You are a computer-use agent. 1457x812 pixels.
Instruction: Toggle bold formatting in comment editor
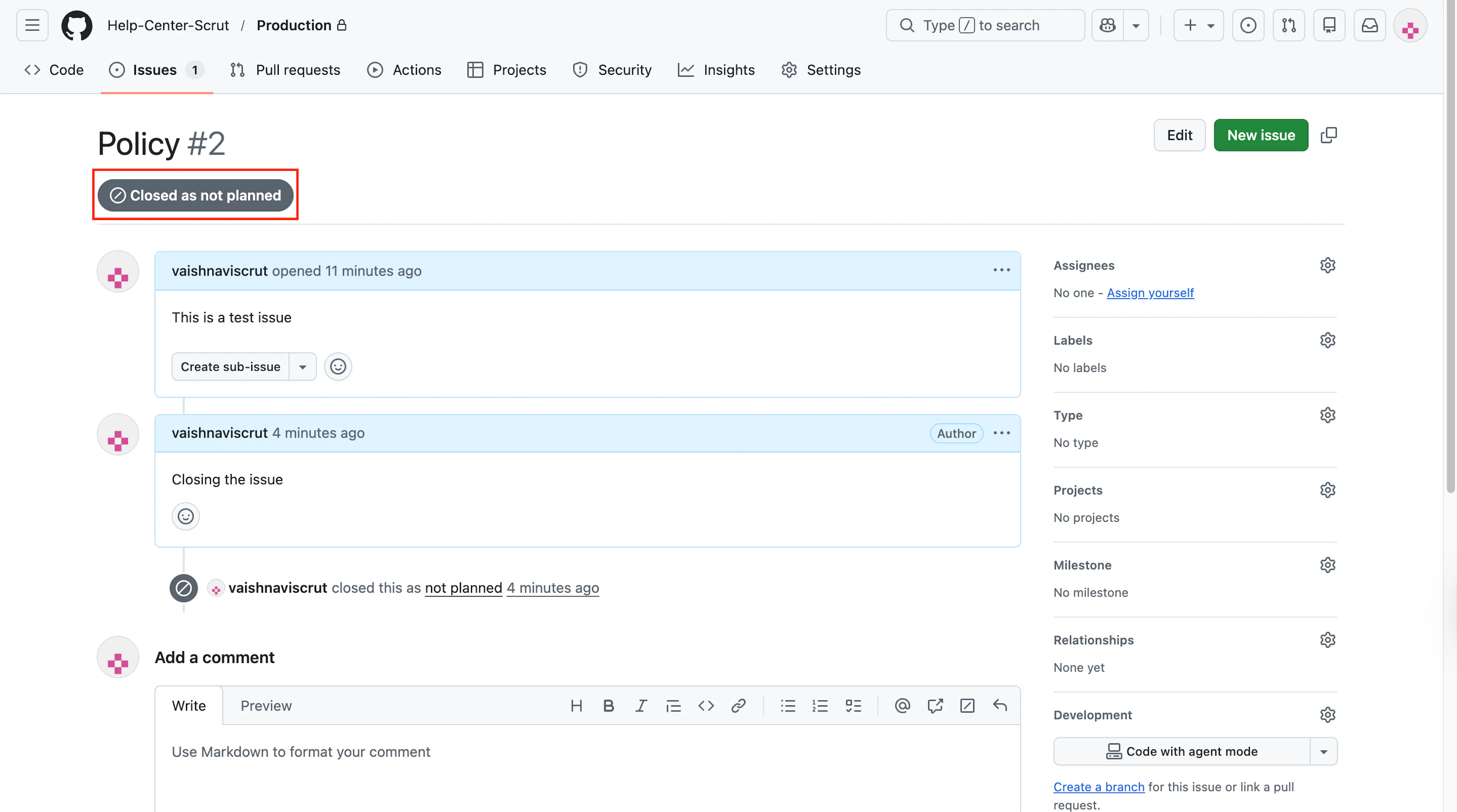[x=609, y=706]
